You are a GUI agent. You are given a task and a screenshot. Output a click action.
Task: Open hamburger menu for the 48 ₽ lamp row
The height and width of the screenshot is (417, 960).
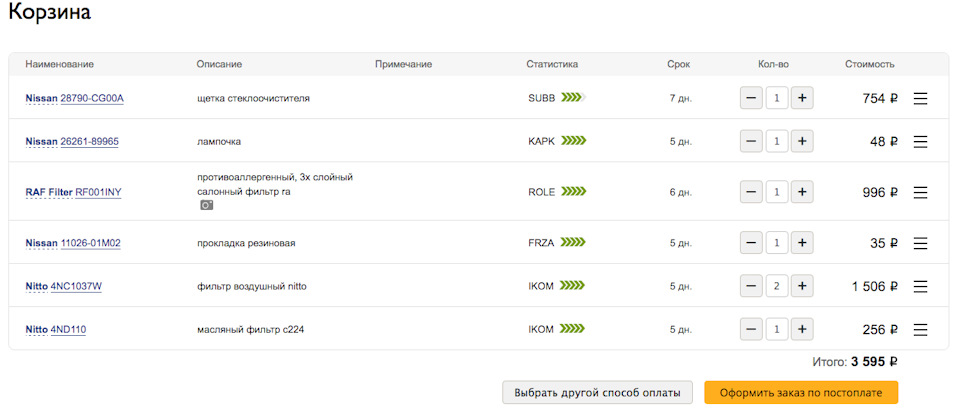point(921,141)
